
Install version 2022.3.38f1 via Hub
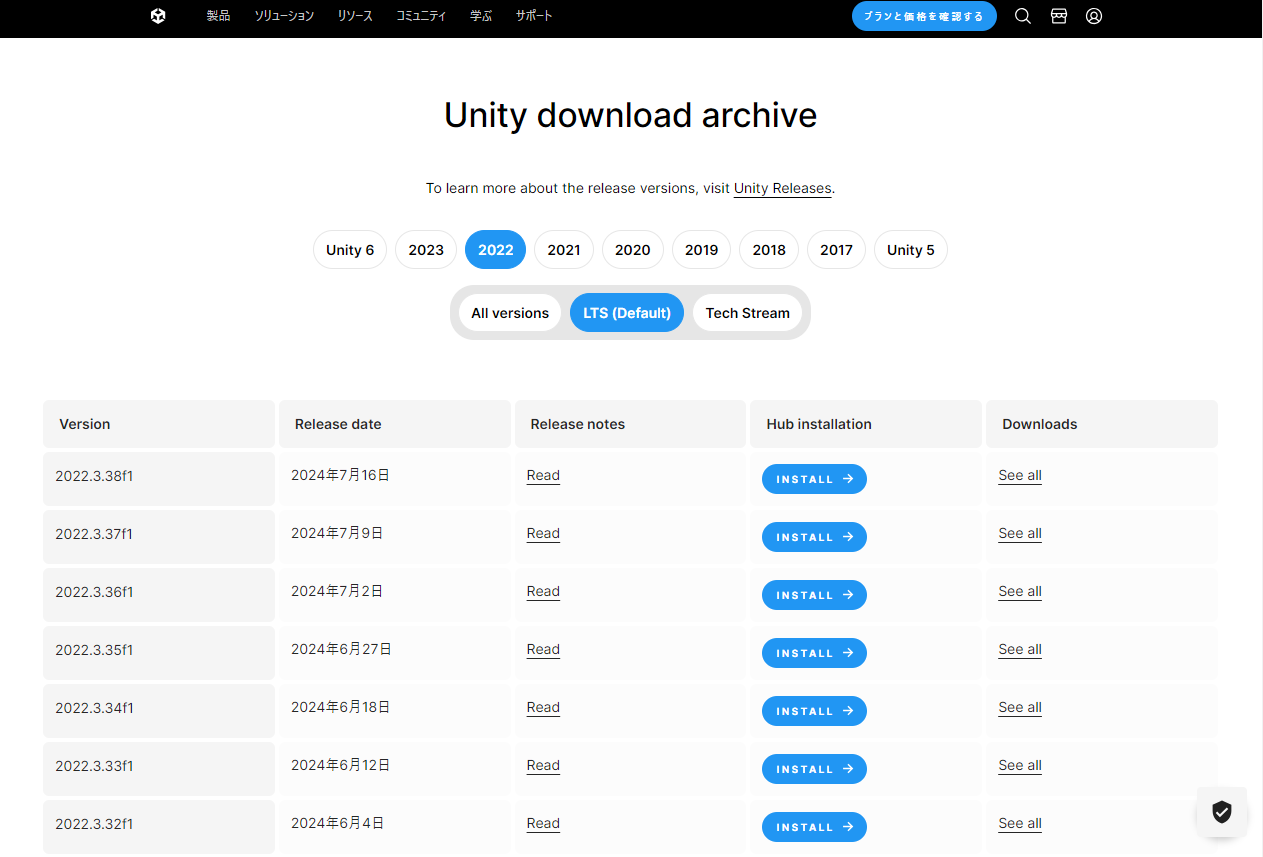[814, 479]
